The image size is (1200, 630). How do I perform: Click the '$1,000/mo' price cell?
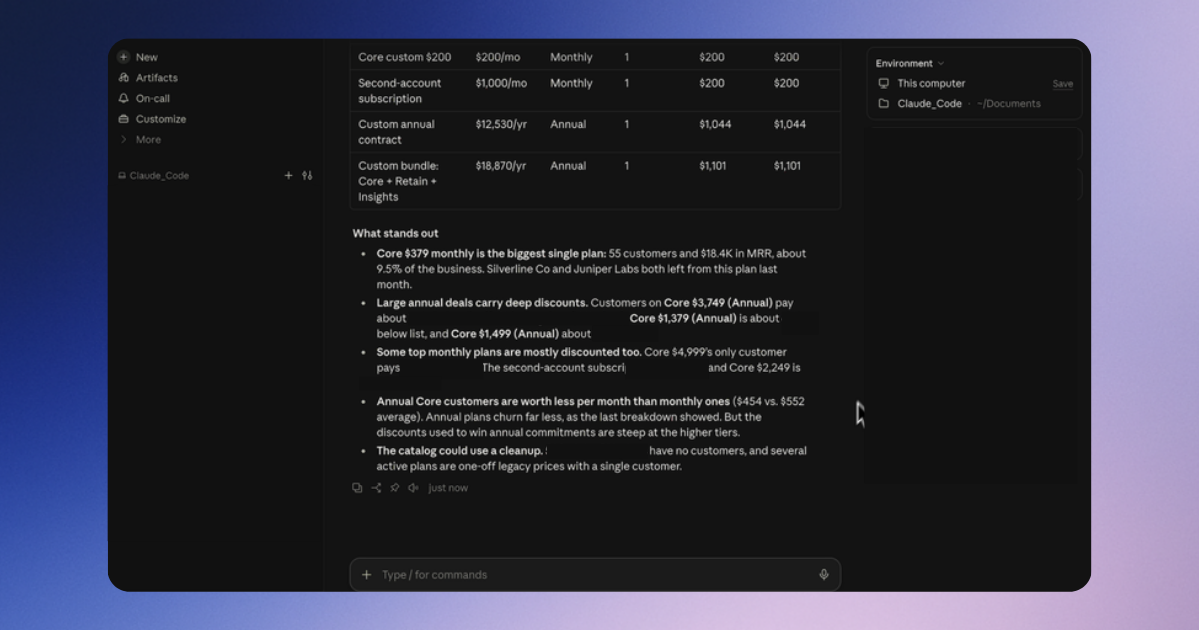point(501,83)
